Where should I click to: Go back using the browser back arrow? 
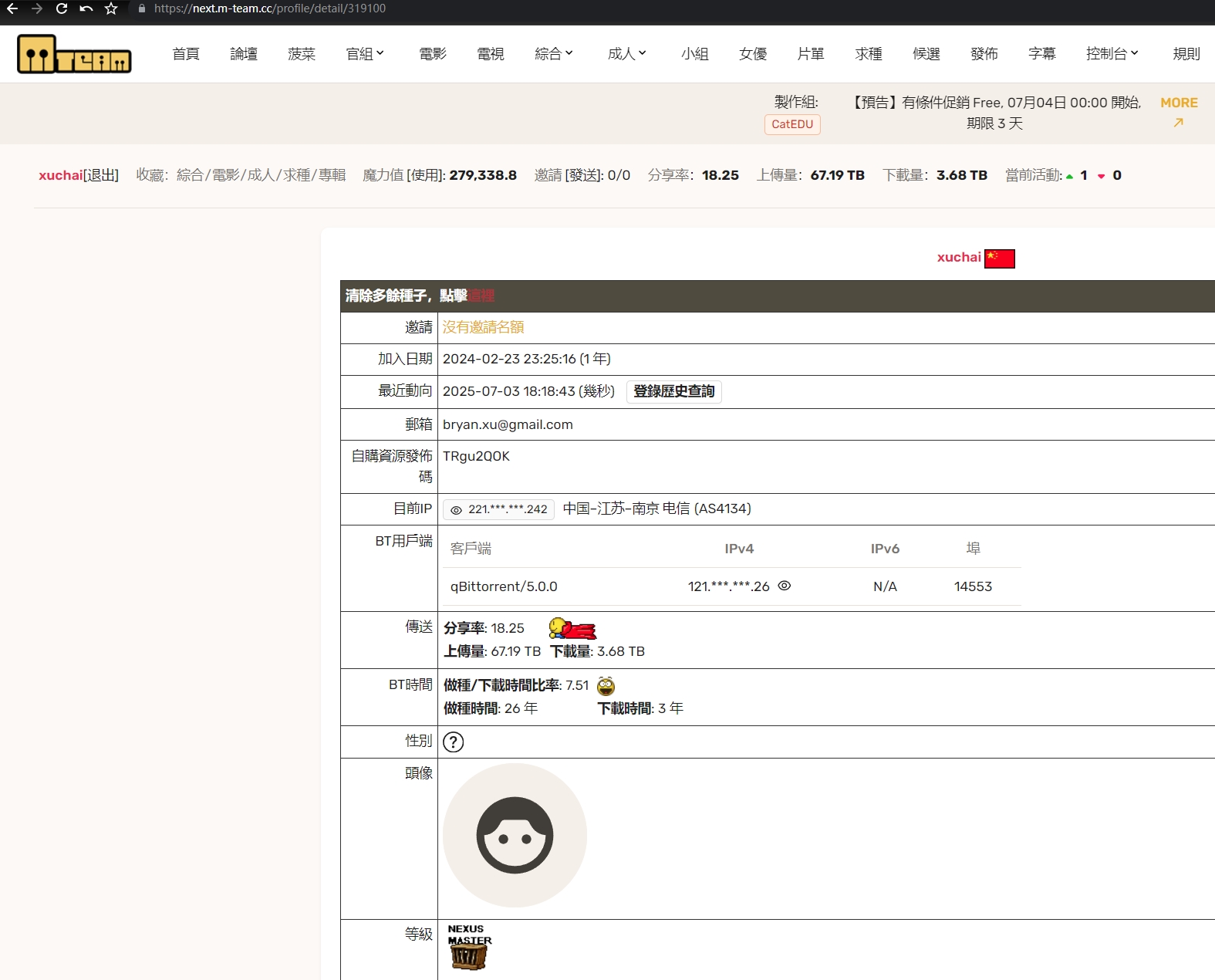(x=12, y=8)
